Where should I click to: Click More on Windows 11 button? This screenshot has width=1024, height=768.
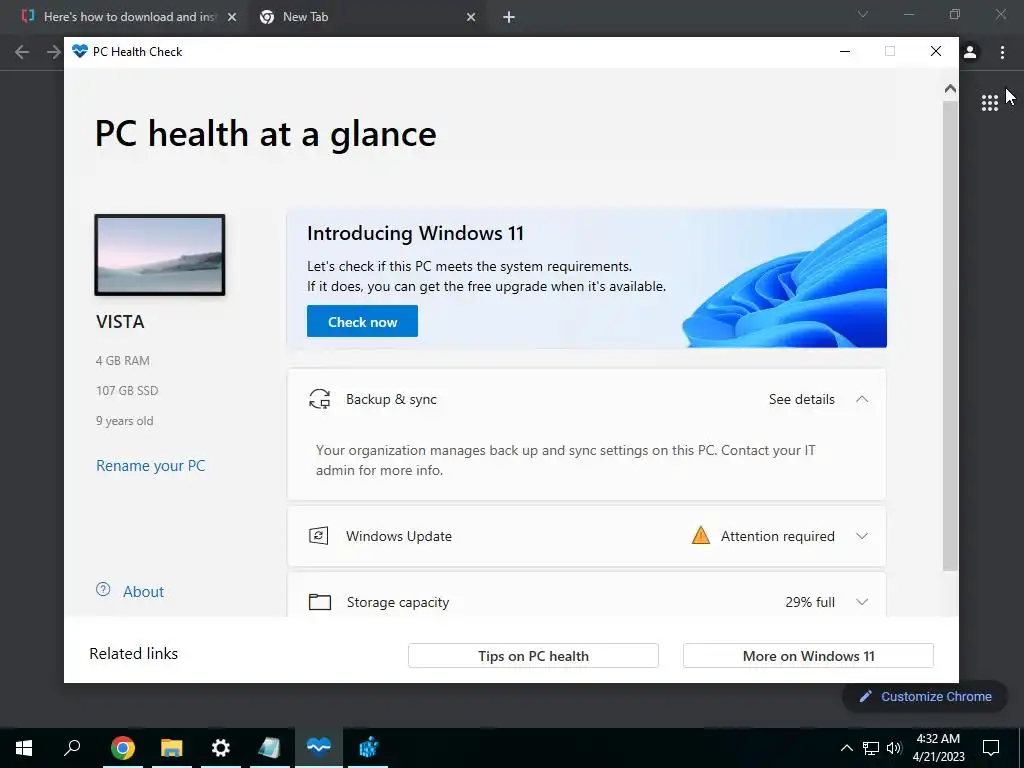[x=808, y=656]
